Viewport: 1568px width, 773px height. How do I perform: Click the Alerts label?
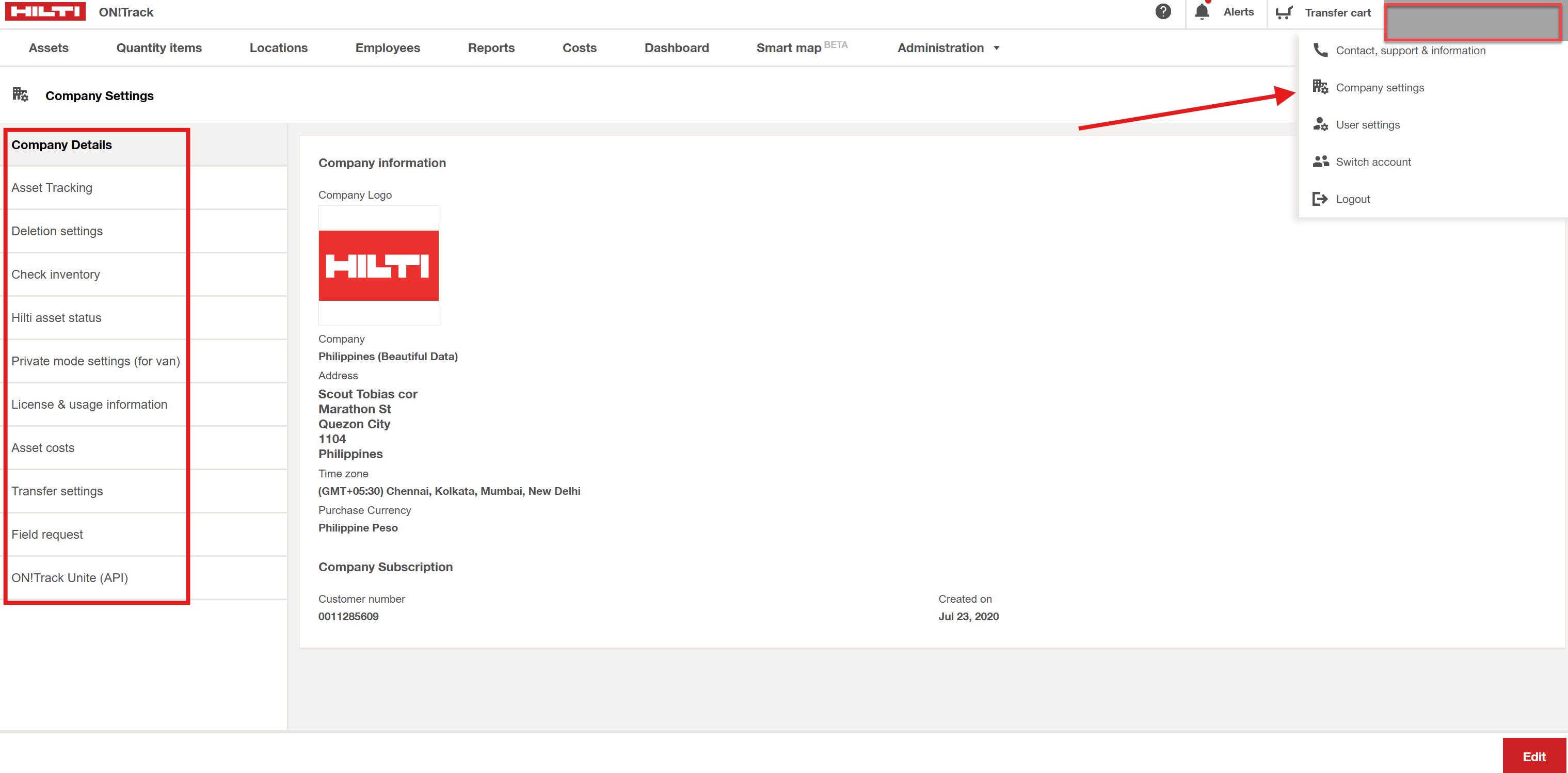[x=1239, y=11]
